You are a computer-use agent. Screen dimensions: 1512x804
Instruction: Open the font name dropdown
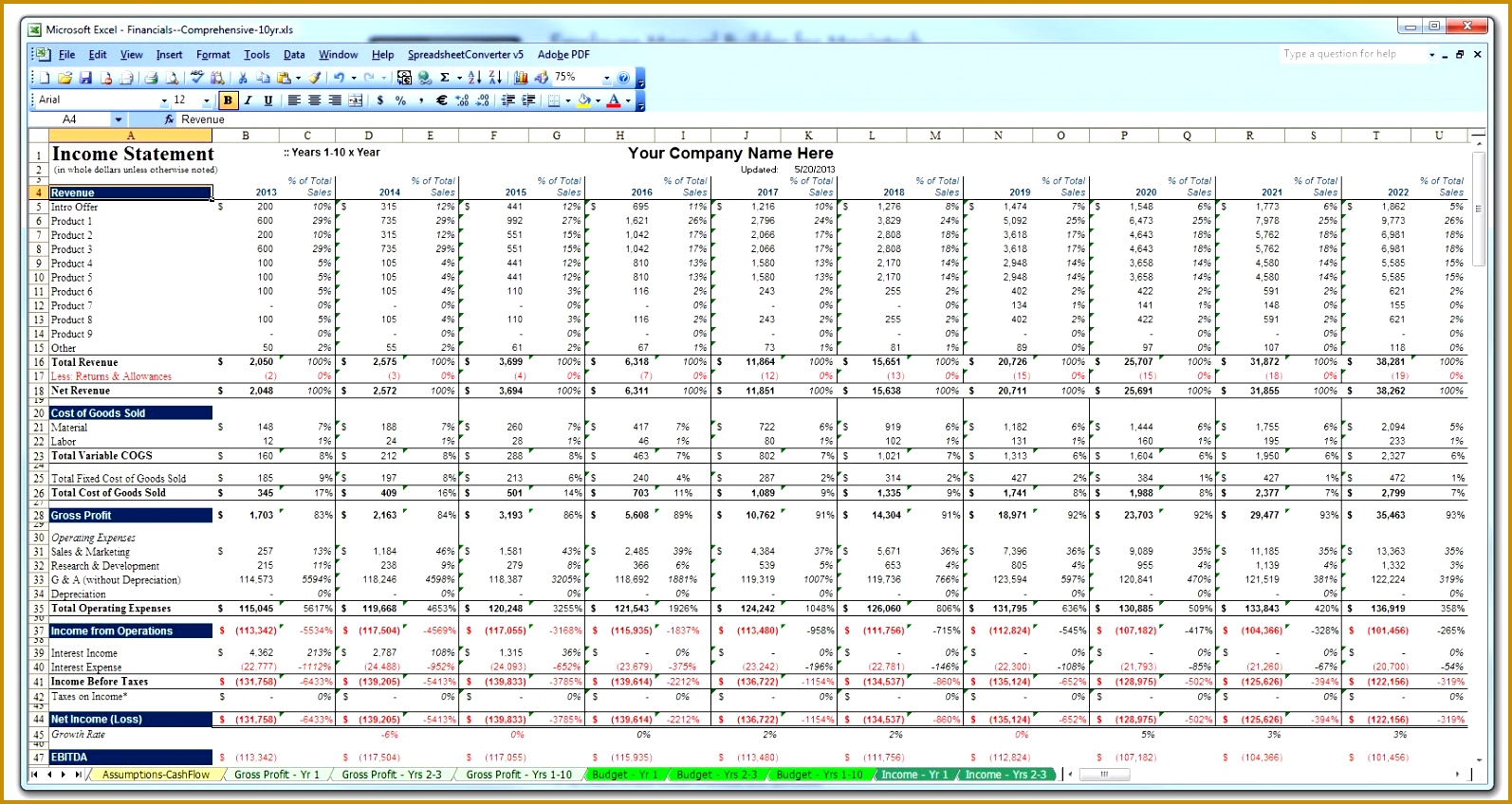tap(164, 100)
